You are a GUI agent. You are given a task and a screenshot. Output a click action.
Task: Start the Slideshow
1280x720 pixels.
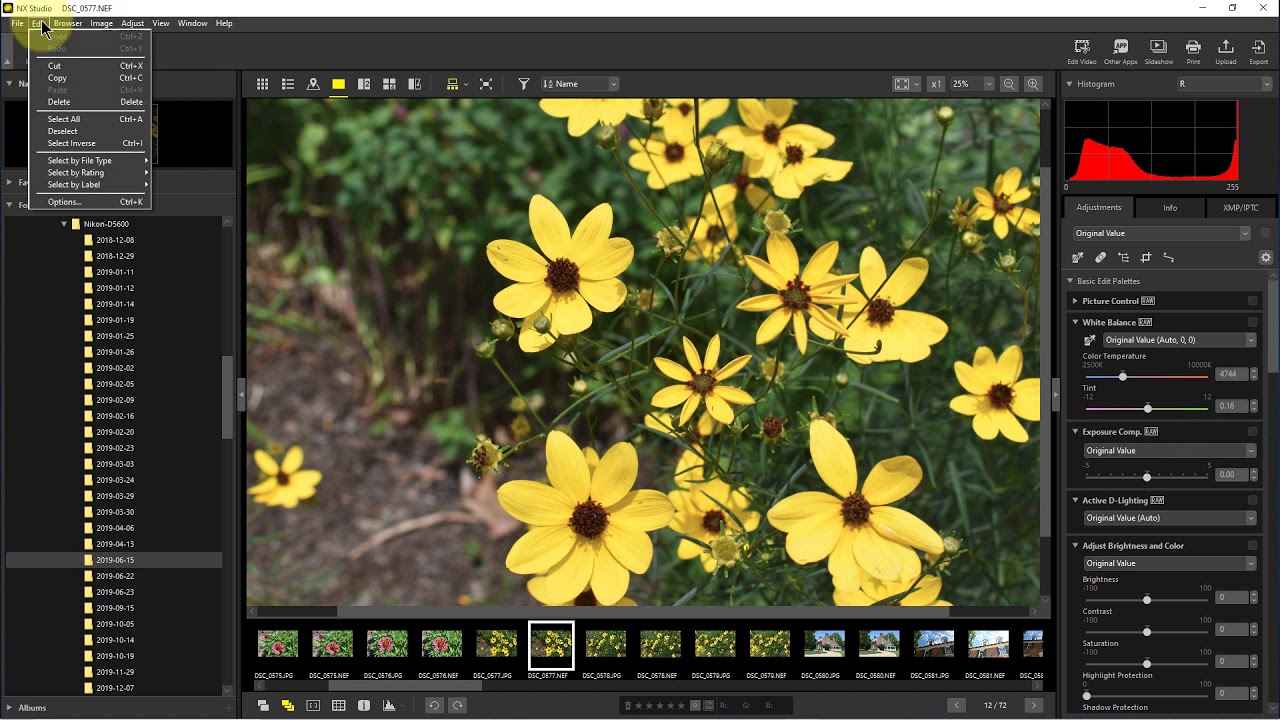click(1158, 52)
